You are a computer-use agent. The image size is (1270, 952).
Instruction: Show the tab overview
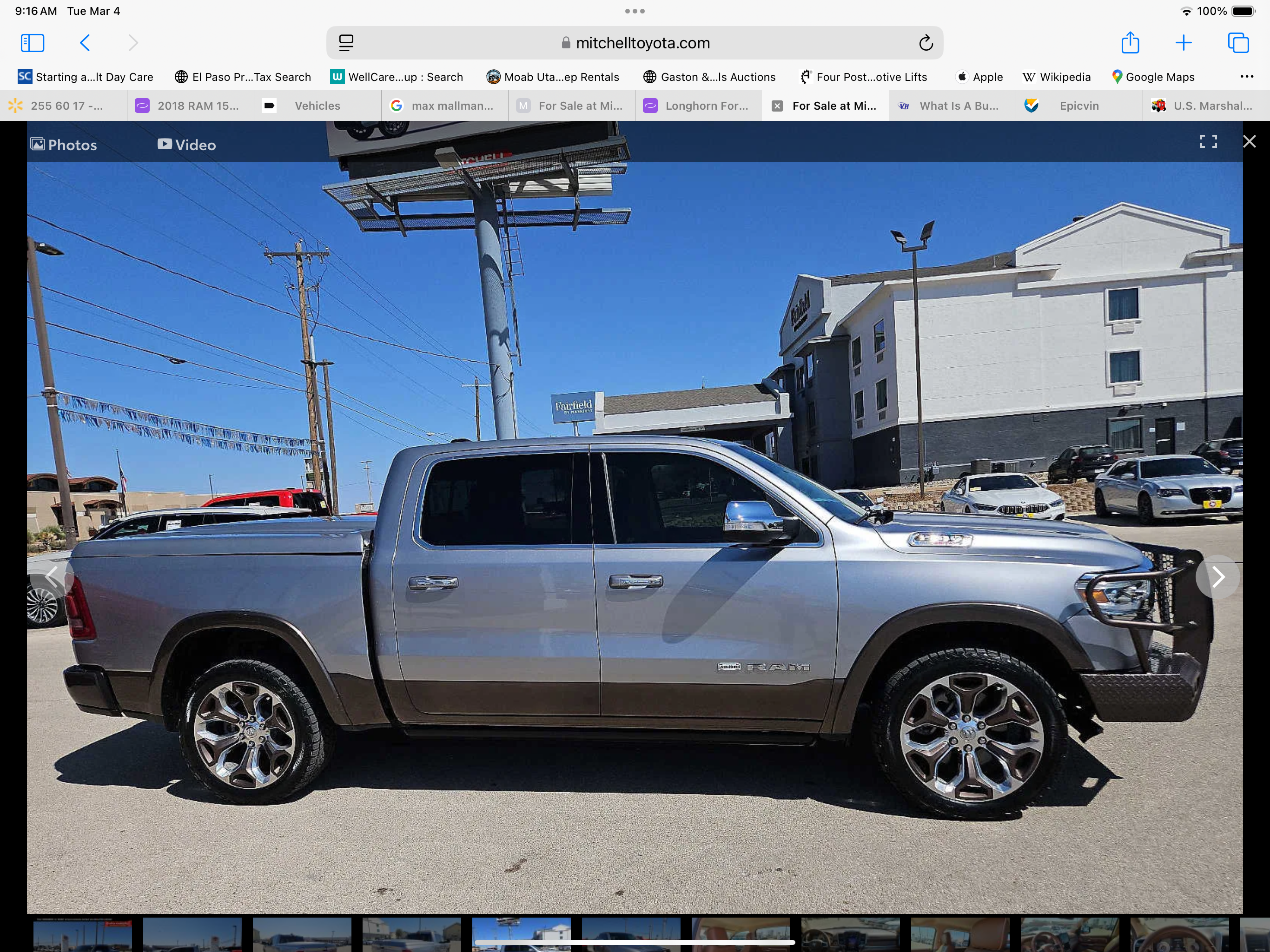point(1238,43)
